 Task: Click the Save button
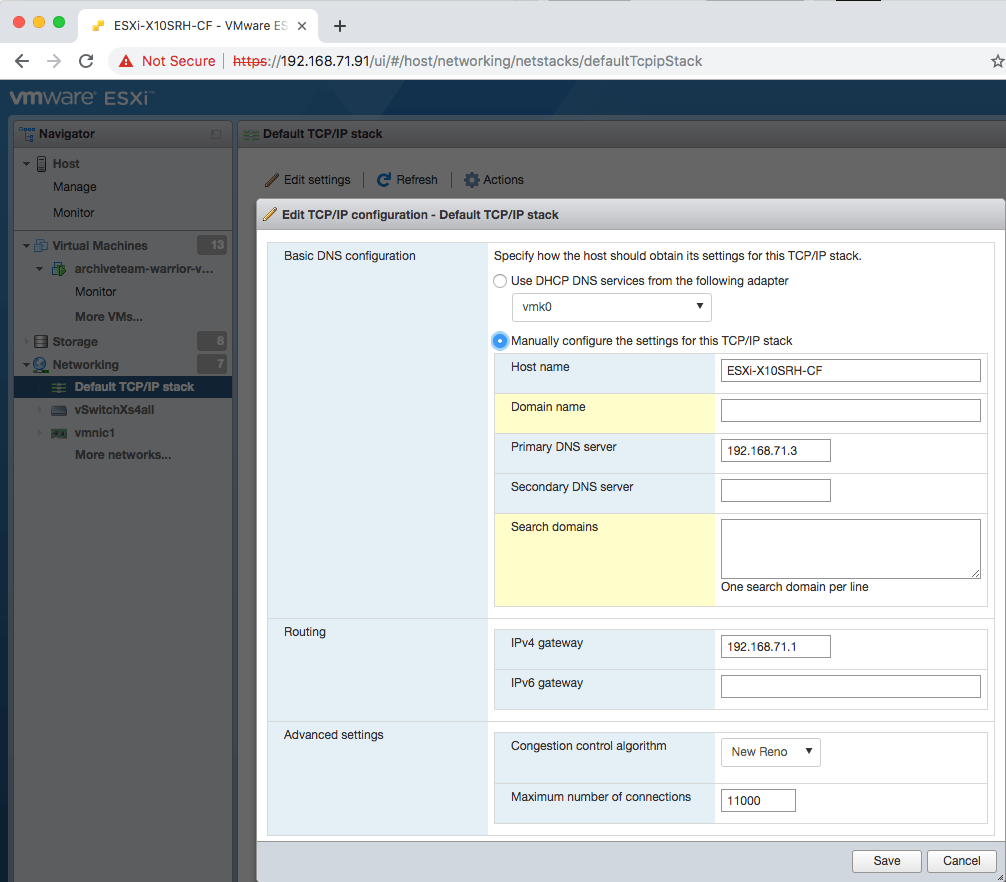tap(886, 861)
